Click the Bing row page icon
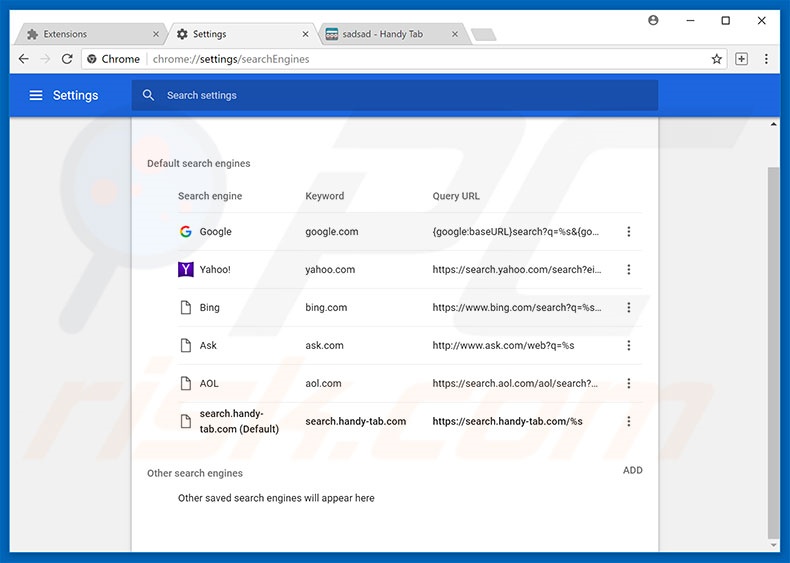This screenshot has width=790, height=563. (185, 307)
